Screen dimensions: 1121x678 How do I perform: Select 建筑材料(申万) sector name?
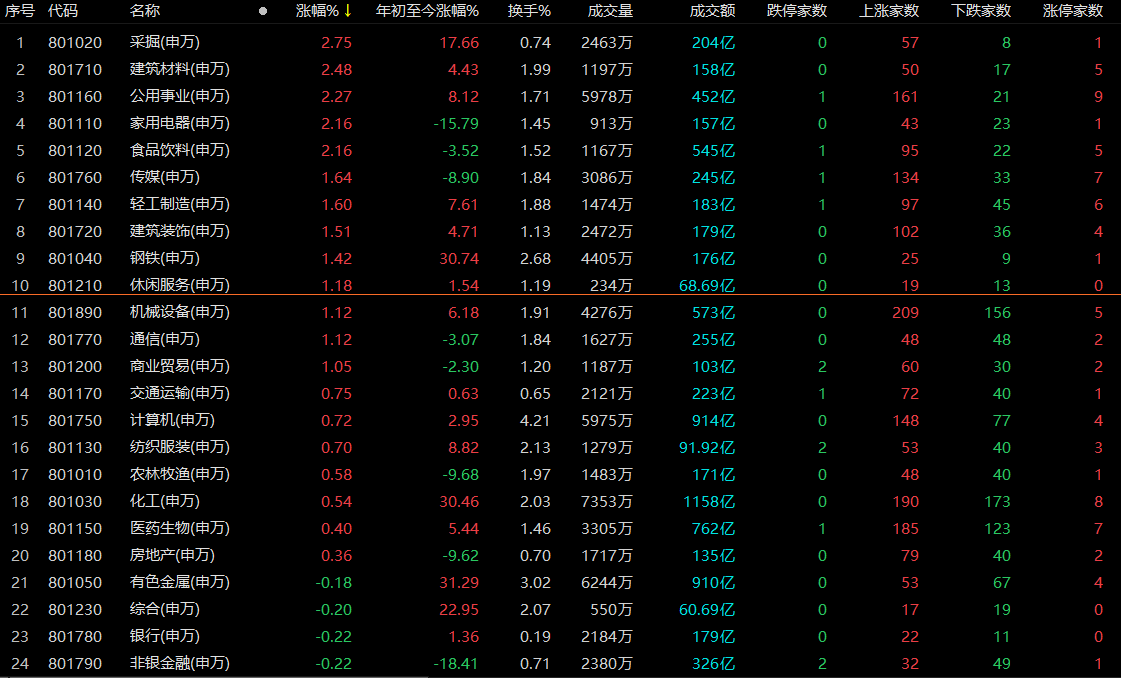tap(180, 69)
